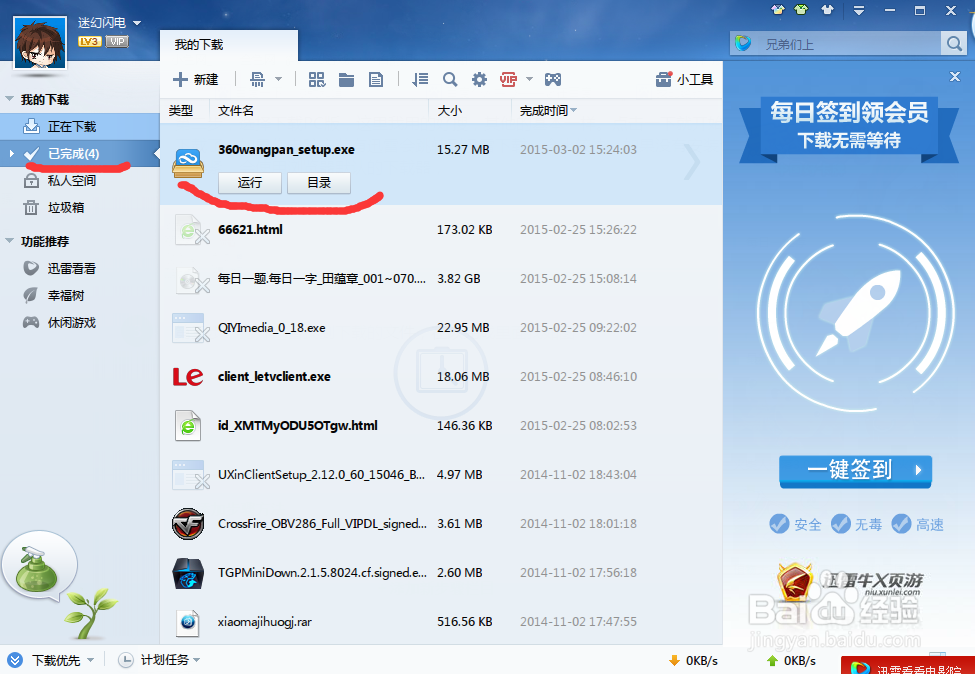
Task: Click the red VIP icon in toolbar
Action: tap(509, 80)
